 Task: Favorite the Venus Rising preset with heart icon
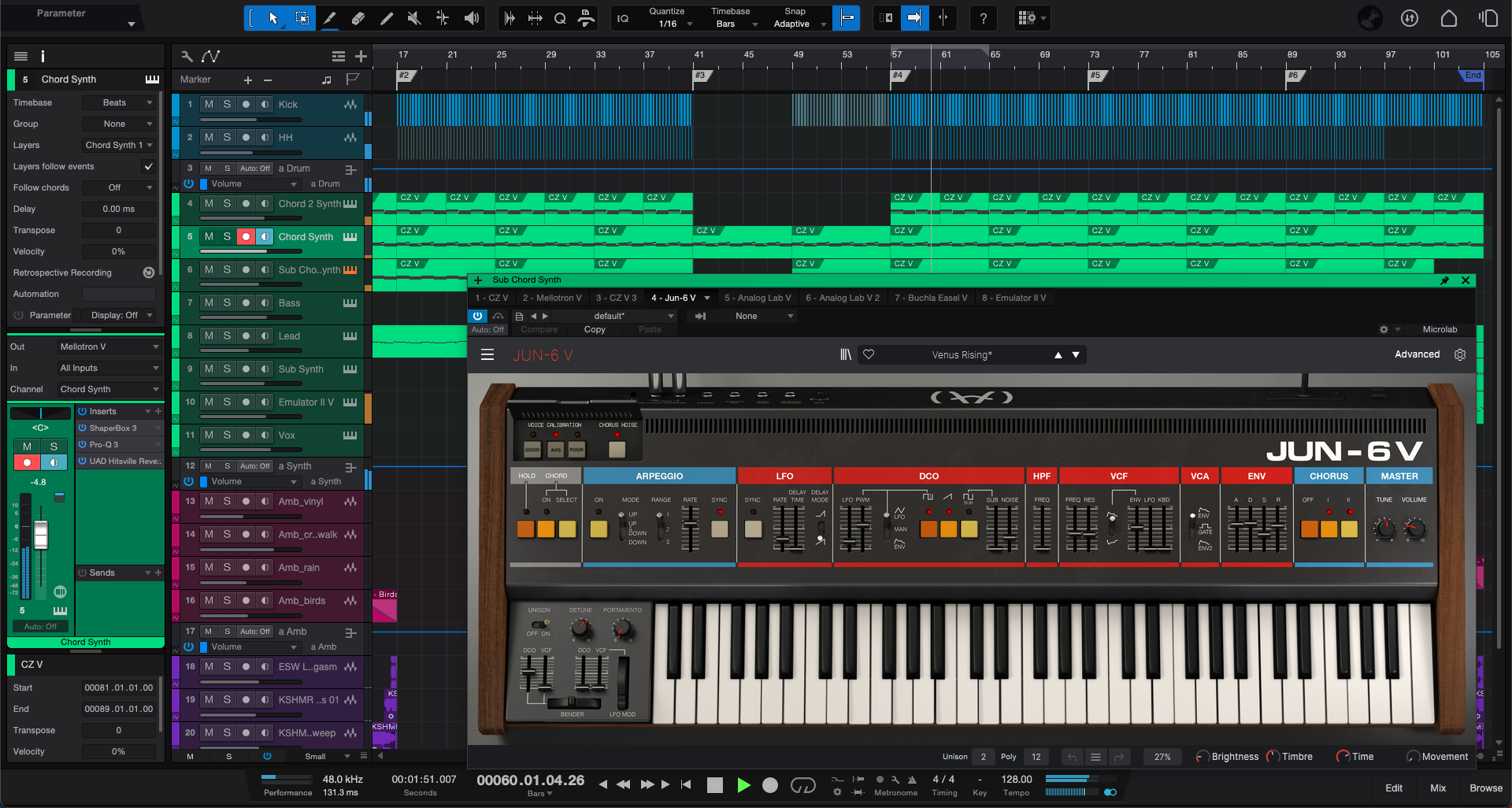[x=869, y=355]
